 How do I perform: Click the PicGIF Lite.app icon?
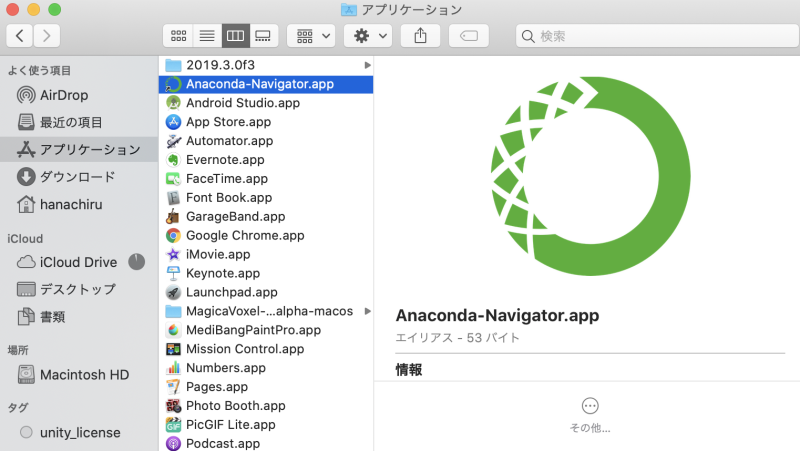(x=173, y=424)
